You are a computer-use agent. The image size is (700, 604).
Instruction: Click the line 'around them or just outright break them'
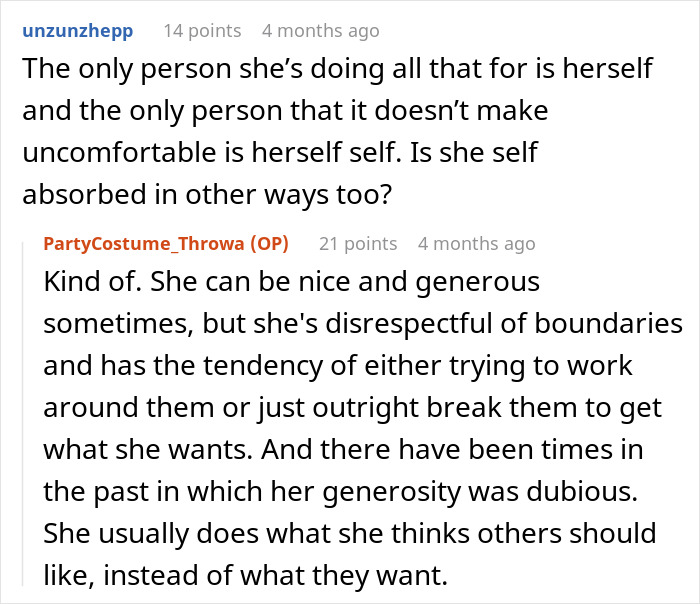pos(353,408)
